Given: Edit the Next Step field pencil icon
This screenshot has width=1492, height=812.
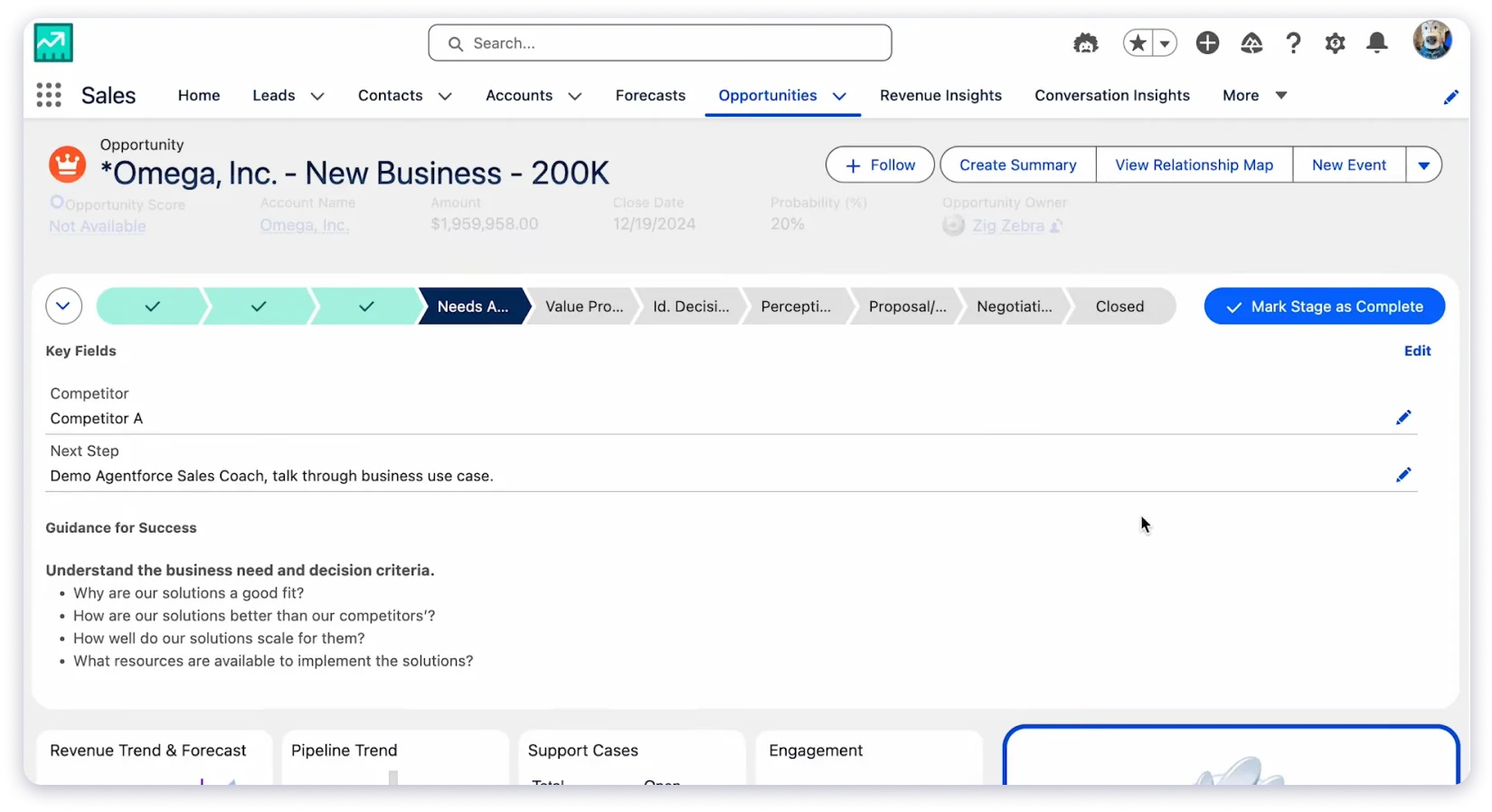Looking at the screenshot, I should point(1403,475).
